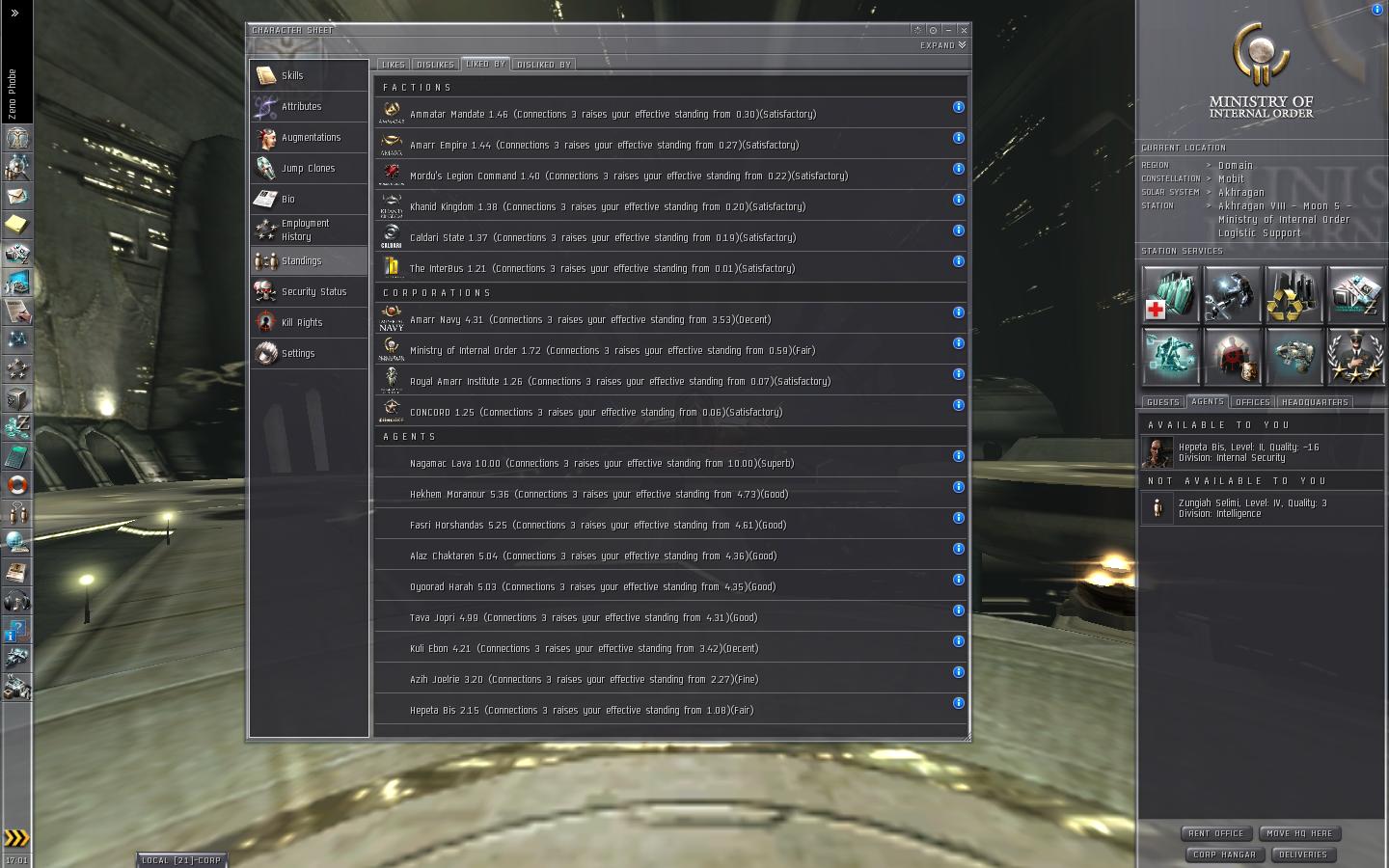Select the Agents tab in station panel

pos(1207,401)
